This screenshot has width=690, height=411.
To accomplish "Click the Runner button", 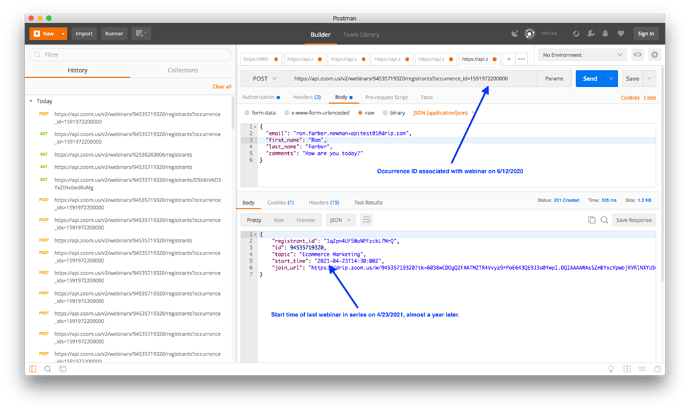I will click(x=114, y=33).
